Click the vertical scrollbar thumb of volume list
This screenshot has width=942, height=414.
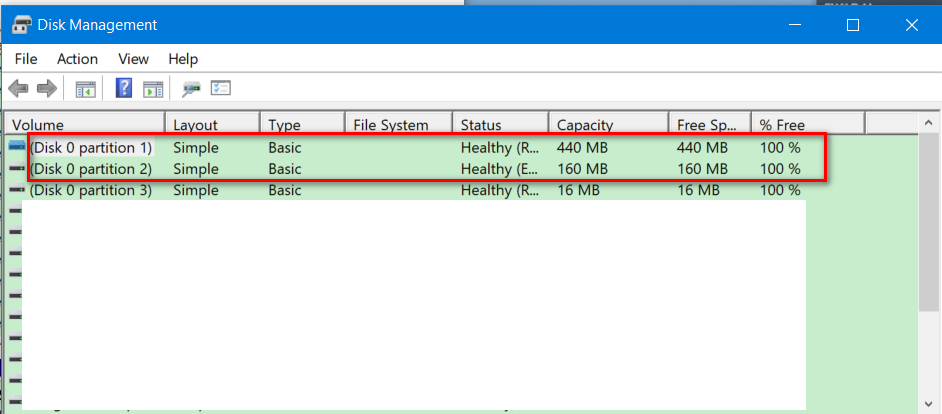coord(929,222)
